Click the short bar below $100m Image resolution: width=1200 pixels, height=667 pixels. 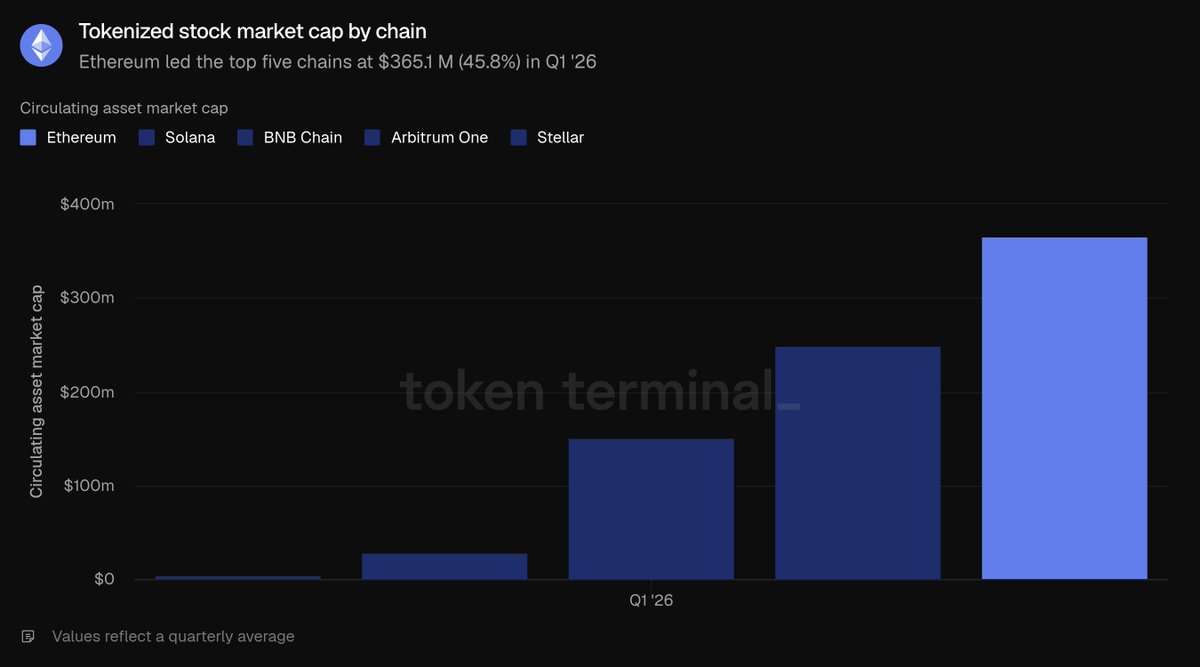[444, 566]
